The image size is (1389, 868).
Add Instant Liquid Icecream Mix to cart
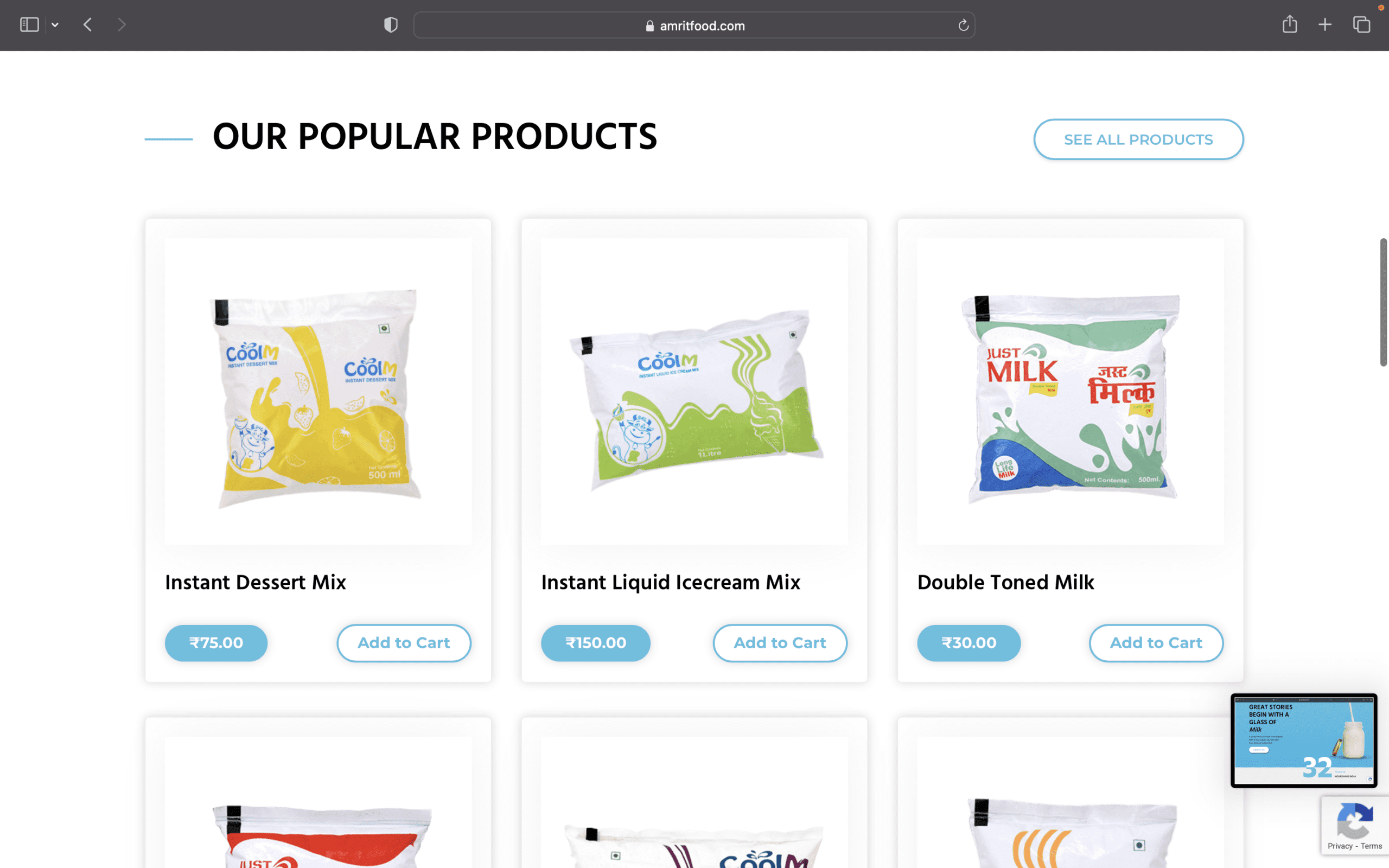780,643
